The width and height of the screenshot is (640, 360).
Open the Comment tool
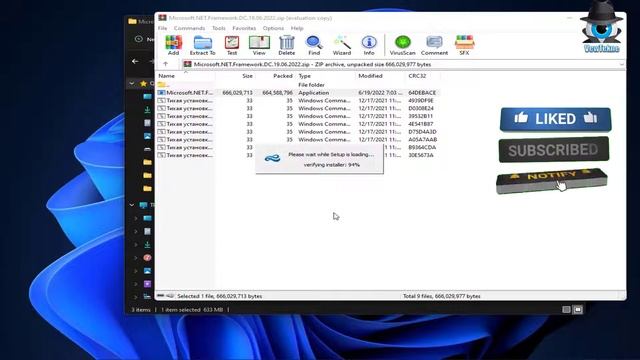coord(434,45)
